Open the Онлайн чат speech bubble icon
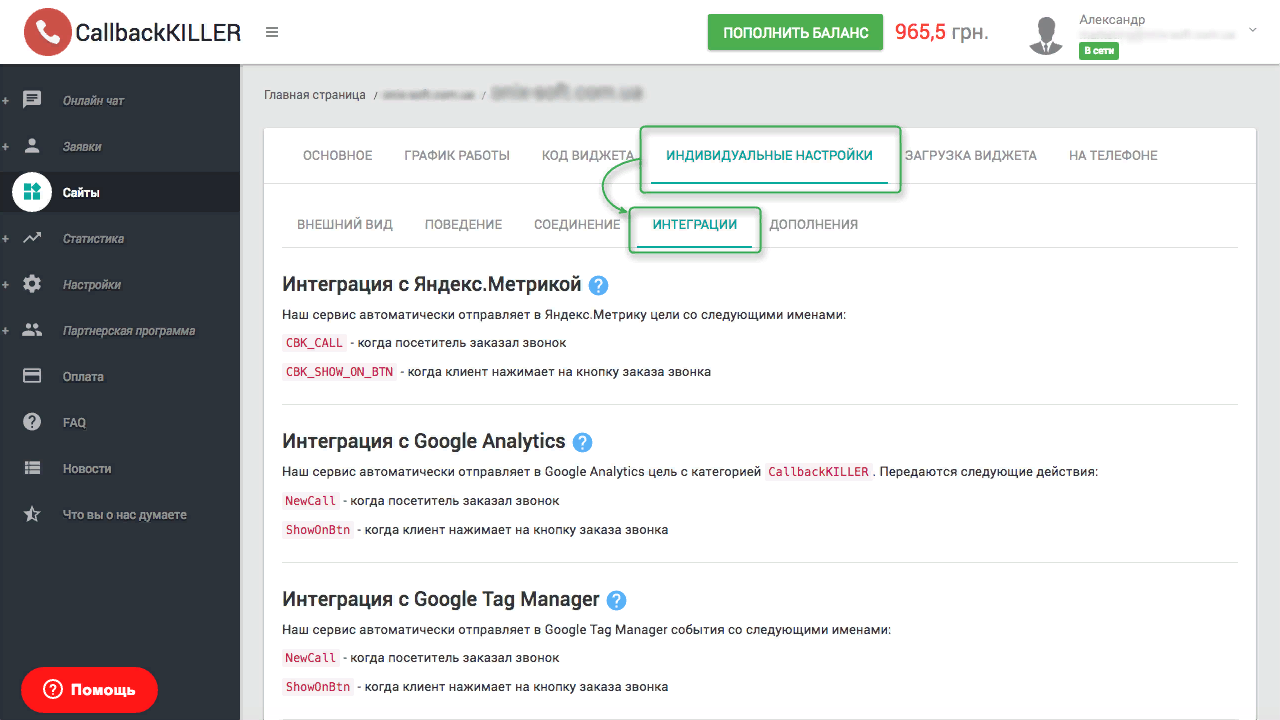Image resolution: width=1280 pixels, height=720 pixels. [x=32, y=100]
